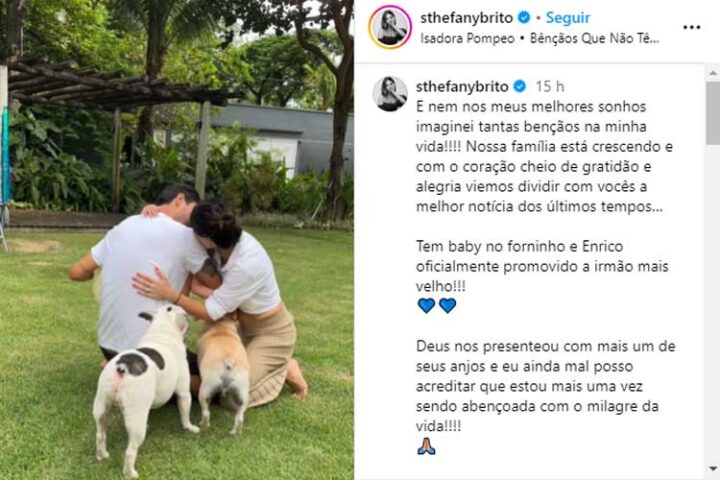The height and width of the screenshot is (480, 720).
Task: Click the praying hands emoji
Action: (x=426, y=446)
